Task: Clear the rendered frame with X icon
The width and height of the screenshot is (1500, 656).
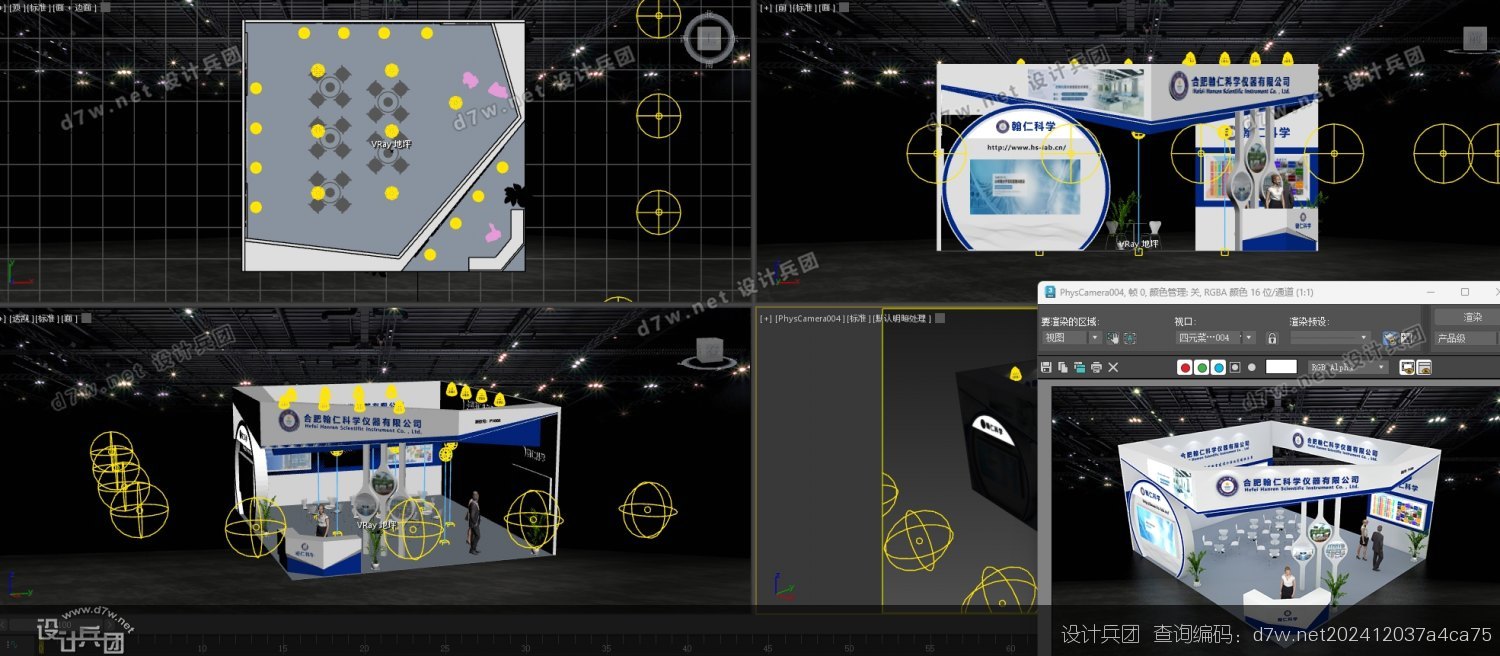Action: pyautogui.click(x=1113, y=367)
